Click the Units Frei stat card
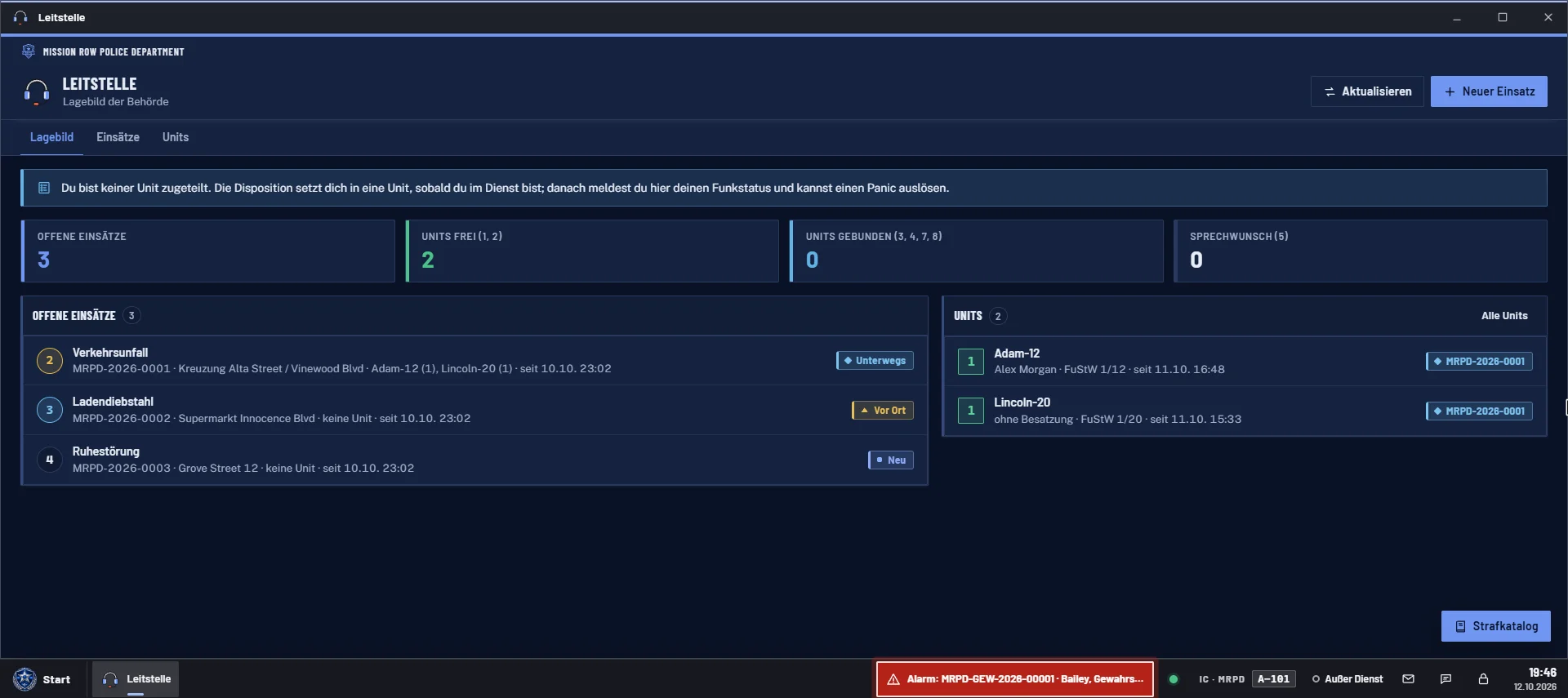 tap(592, 251)
